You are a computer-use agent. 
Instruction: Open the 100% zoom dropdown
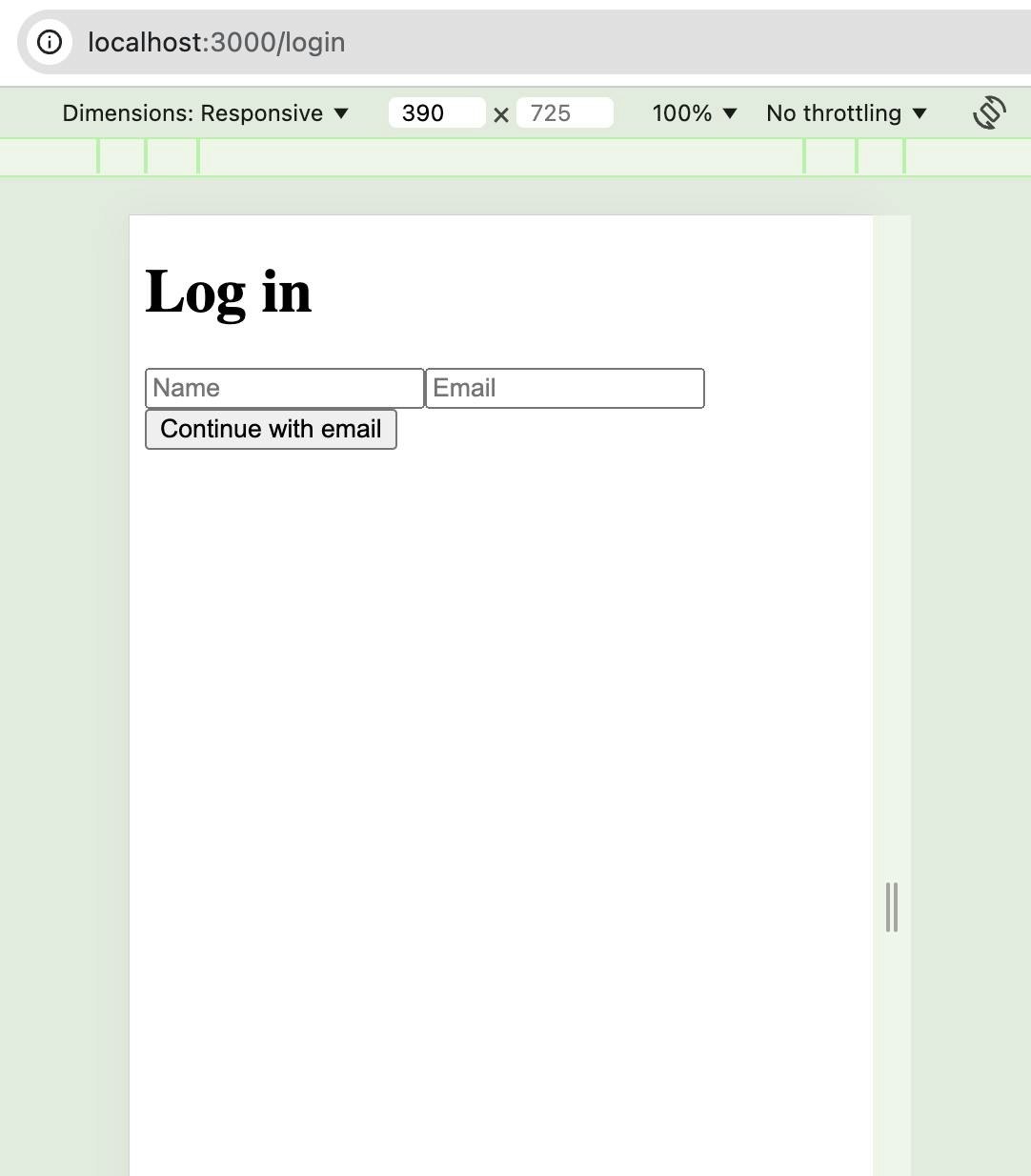pyautogui.click(x=695, y=113)
